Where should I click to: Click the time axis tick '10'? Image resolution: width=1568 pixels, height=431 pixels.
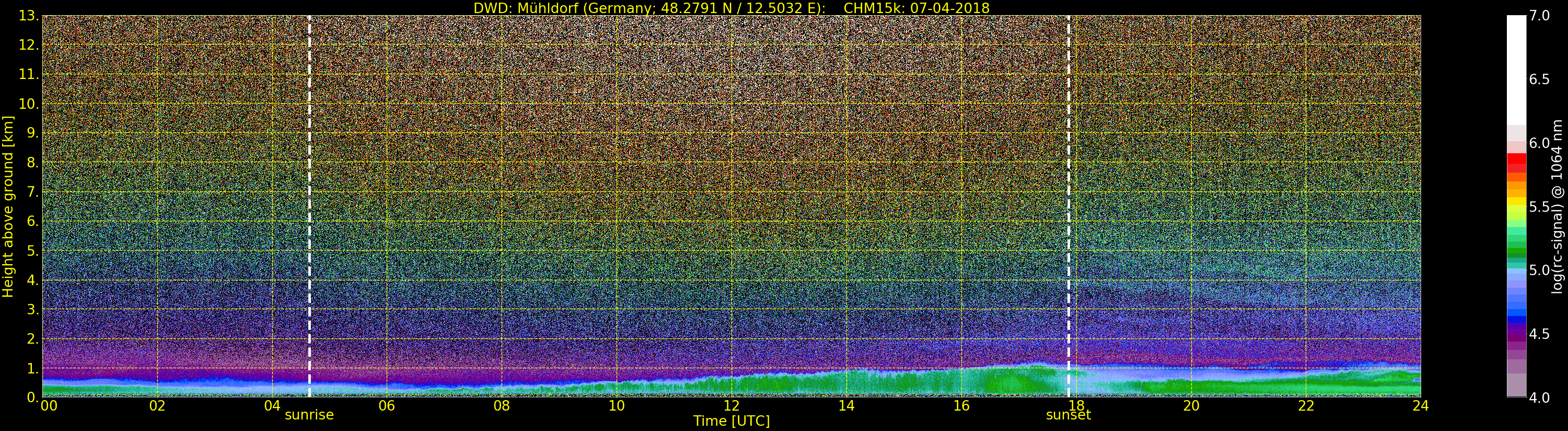[617, 405]
